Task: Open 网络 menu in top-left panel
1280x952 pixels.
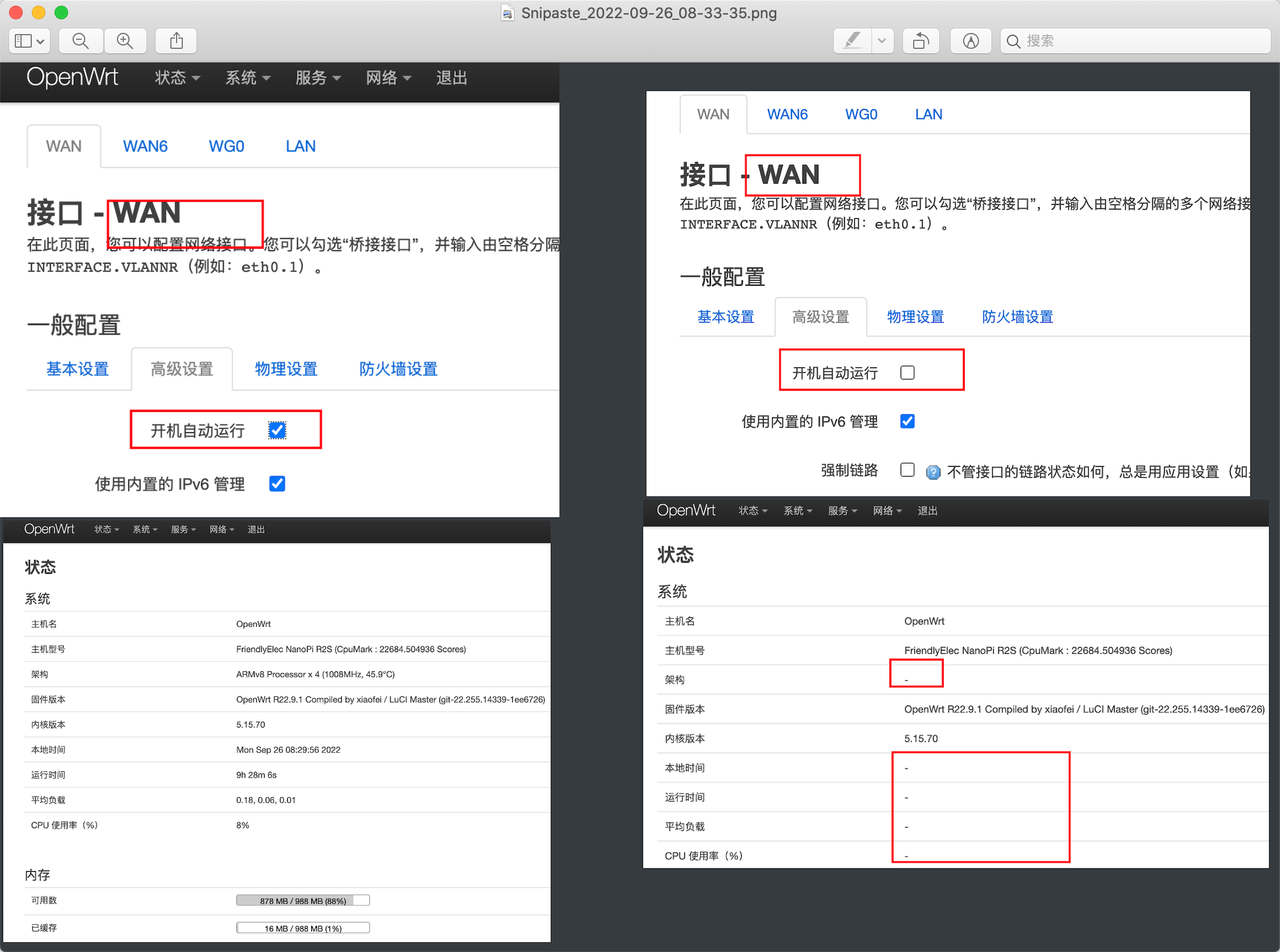Action: pos(388,78)
